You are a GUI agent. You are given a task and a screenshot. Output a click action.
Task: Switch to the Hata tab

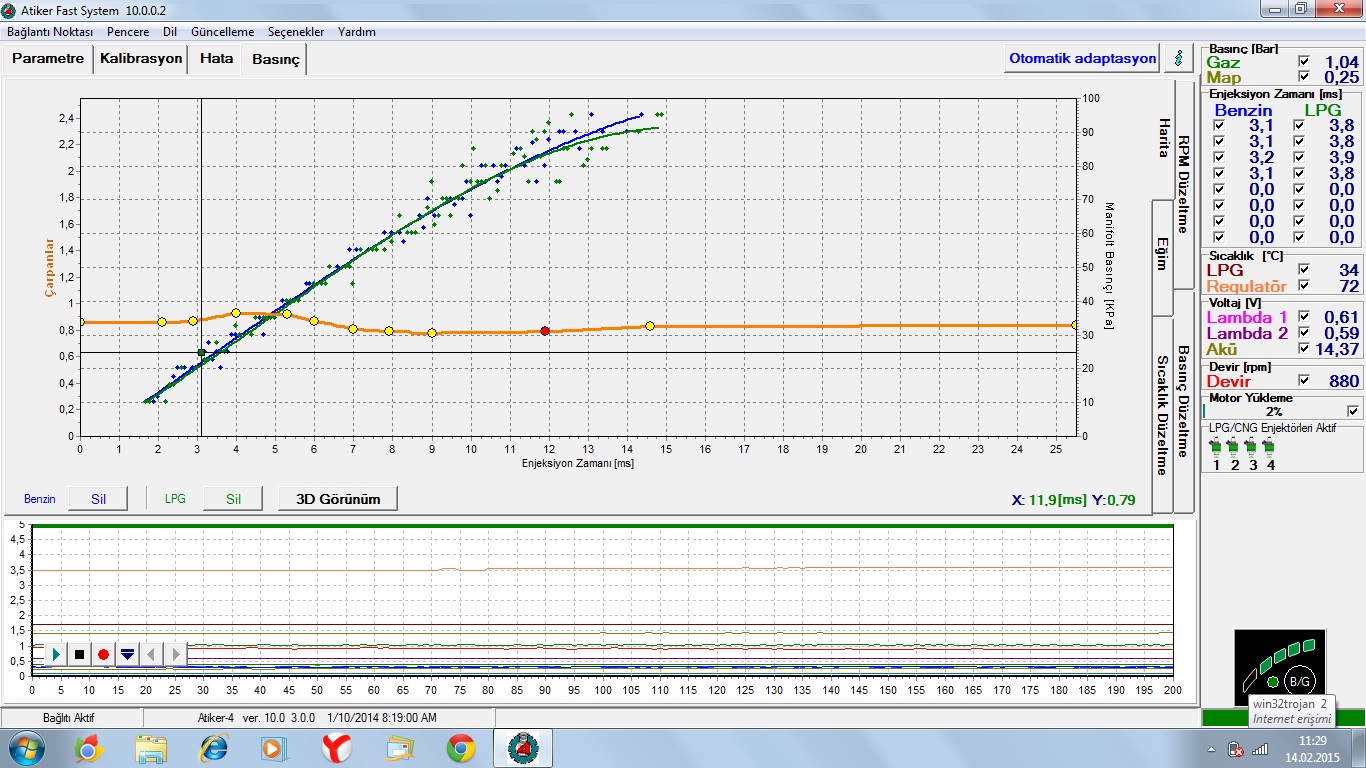(x=216, y=59)
